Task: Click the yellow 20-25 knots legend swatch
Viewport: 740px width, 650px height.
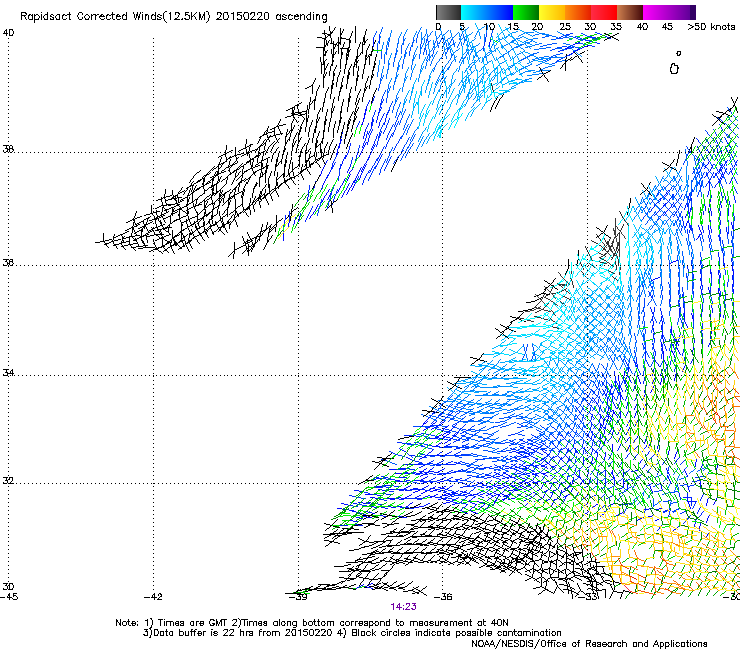Action: click(x=552, y=12)
